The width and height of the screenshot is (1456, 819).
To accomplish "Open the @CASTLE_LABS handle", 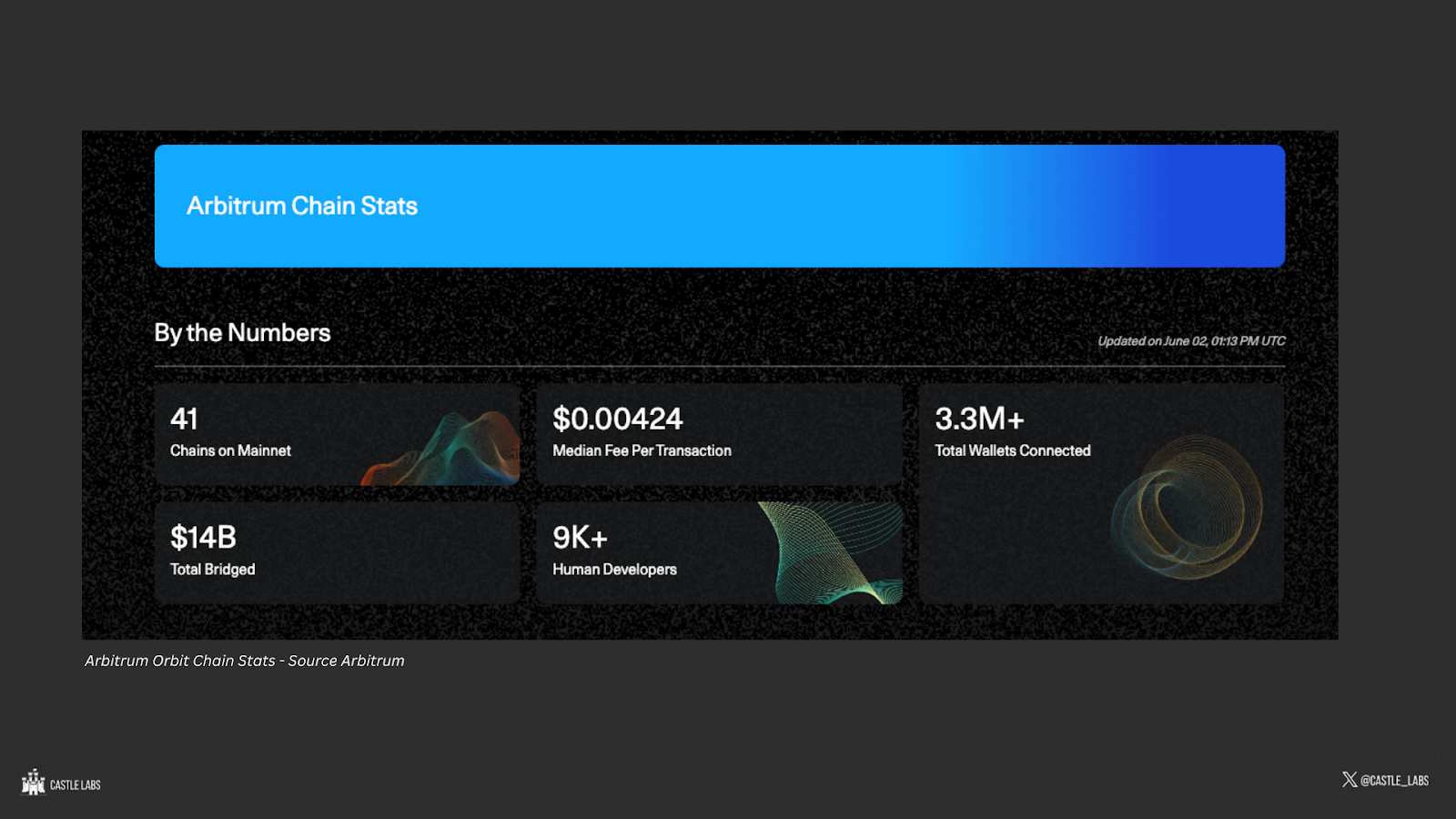I will click(x=1394, y=781).
